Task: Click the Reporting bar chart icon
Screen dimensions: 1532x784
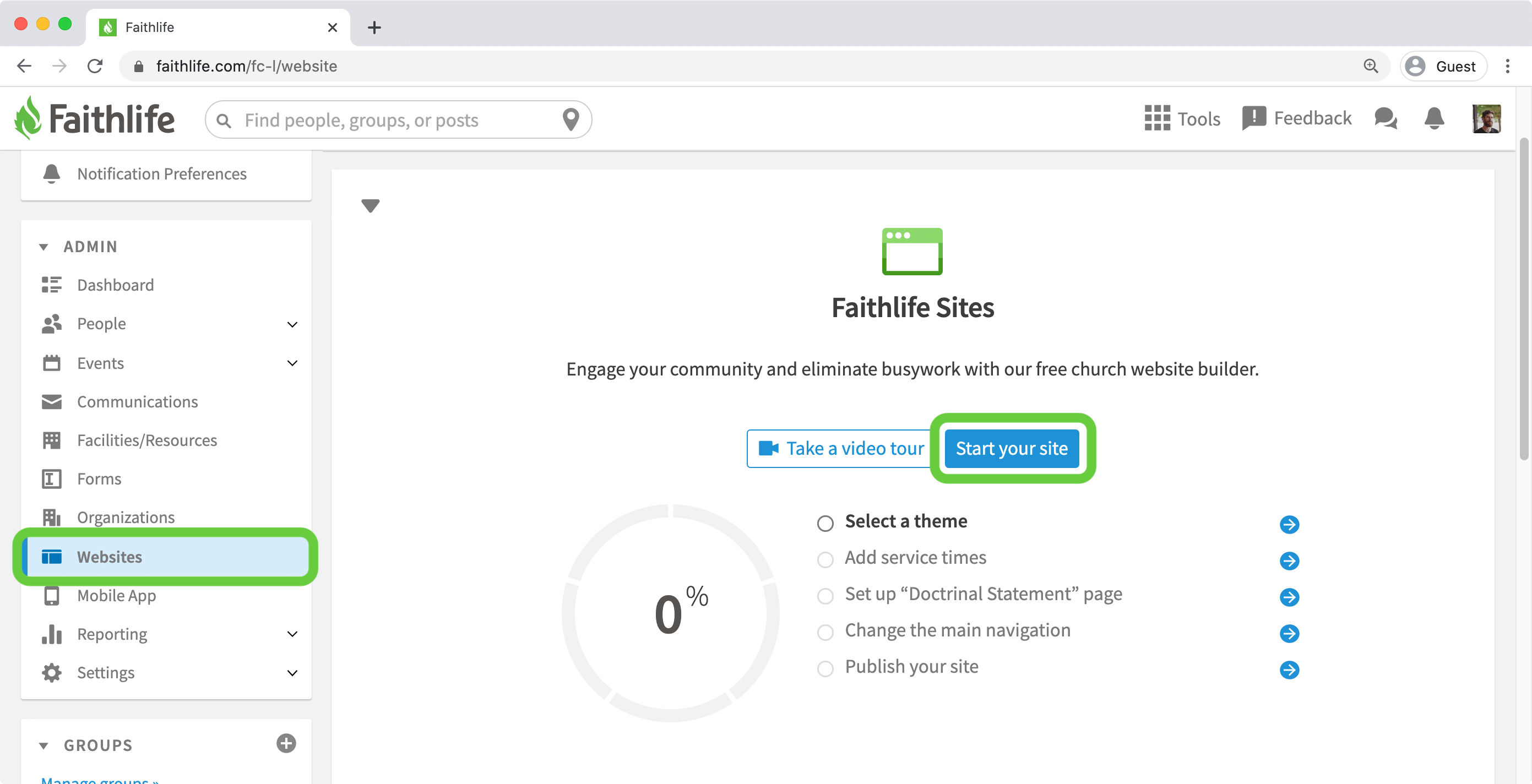Action: tap(52, 634)
